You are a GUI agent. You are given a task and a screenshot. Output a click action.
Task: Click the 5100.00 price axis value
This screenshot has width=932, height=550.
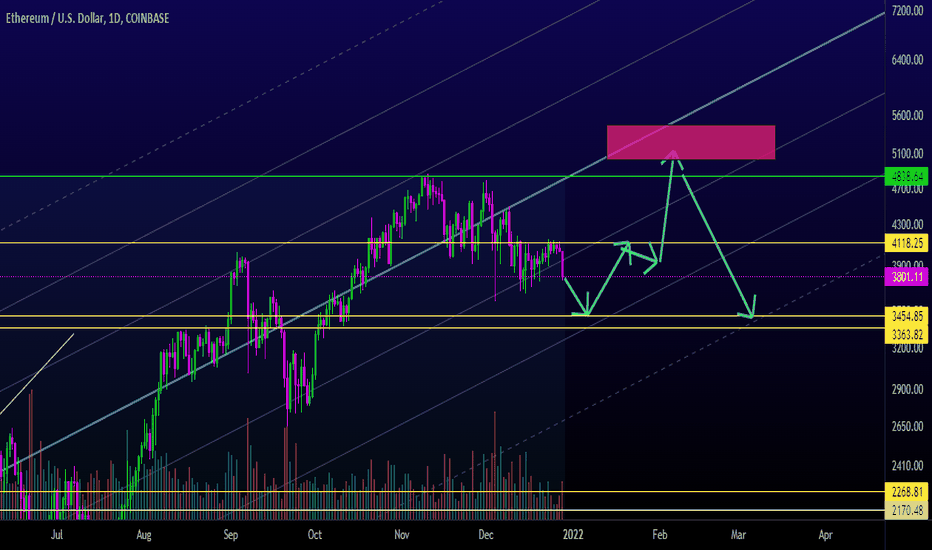point(907,154)
